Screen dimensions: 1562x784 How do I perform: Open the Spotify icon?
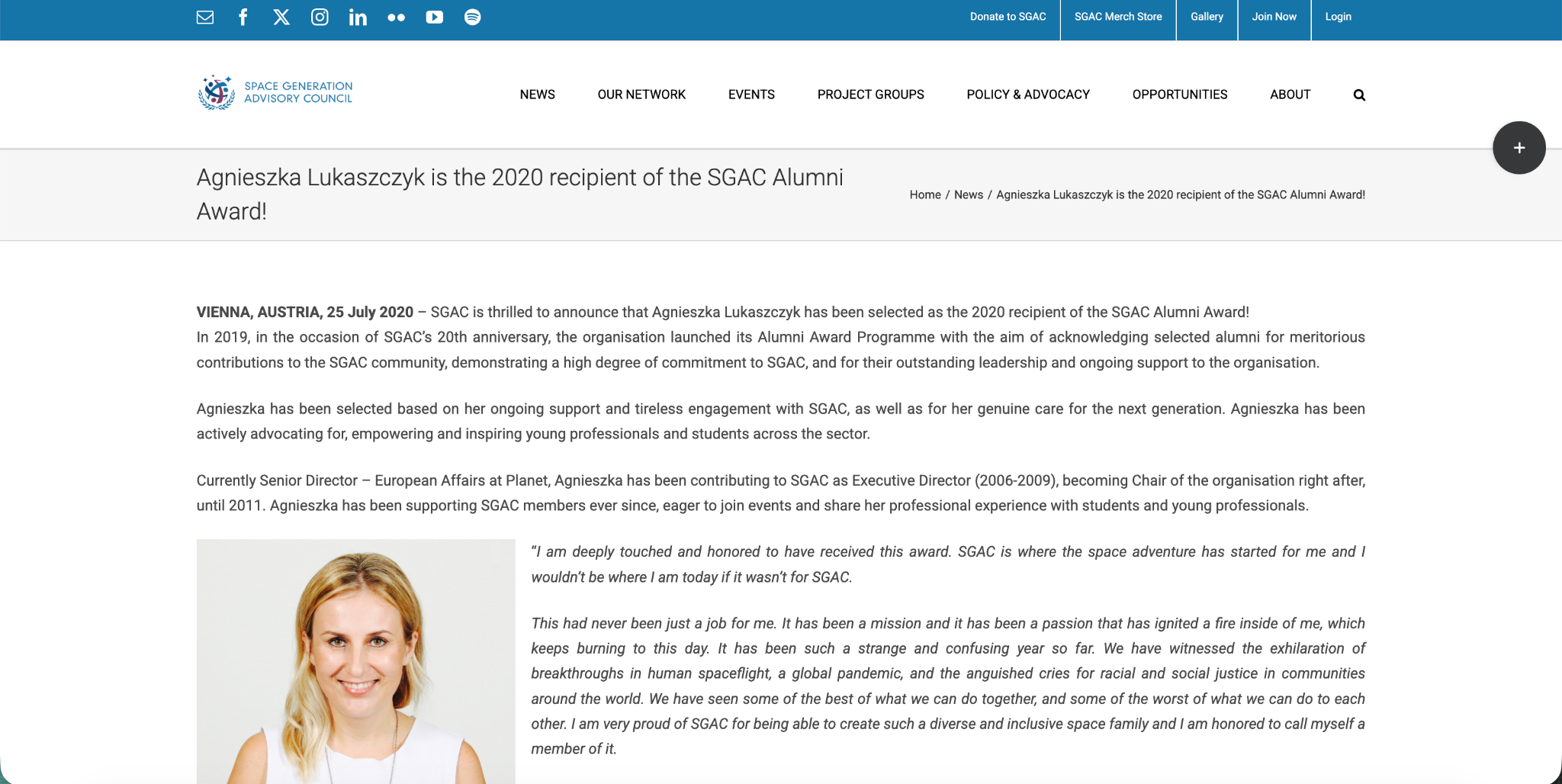point(473,17)
